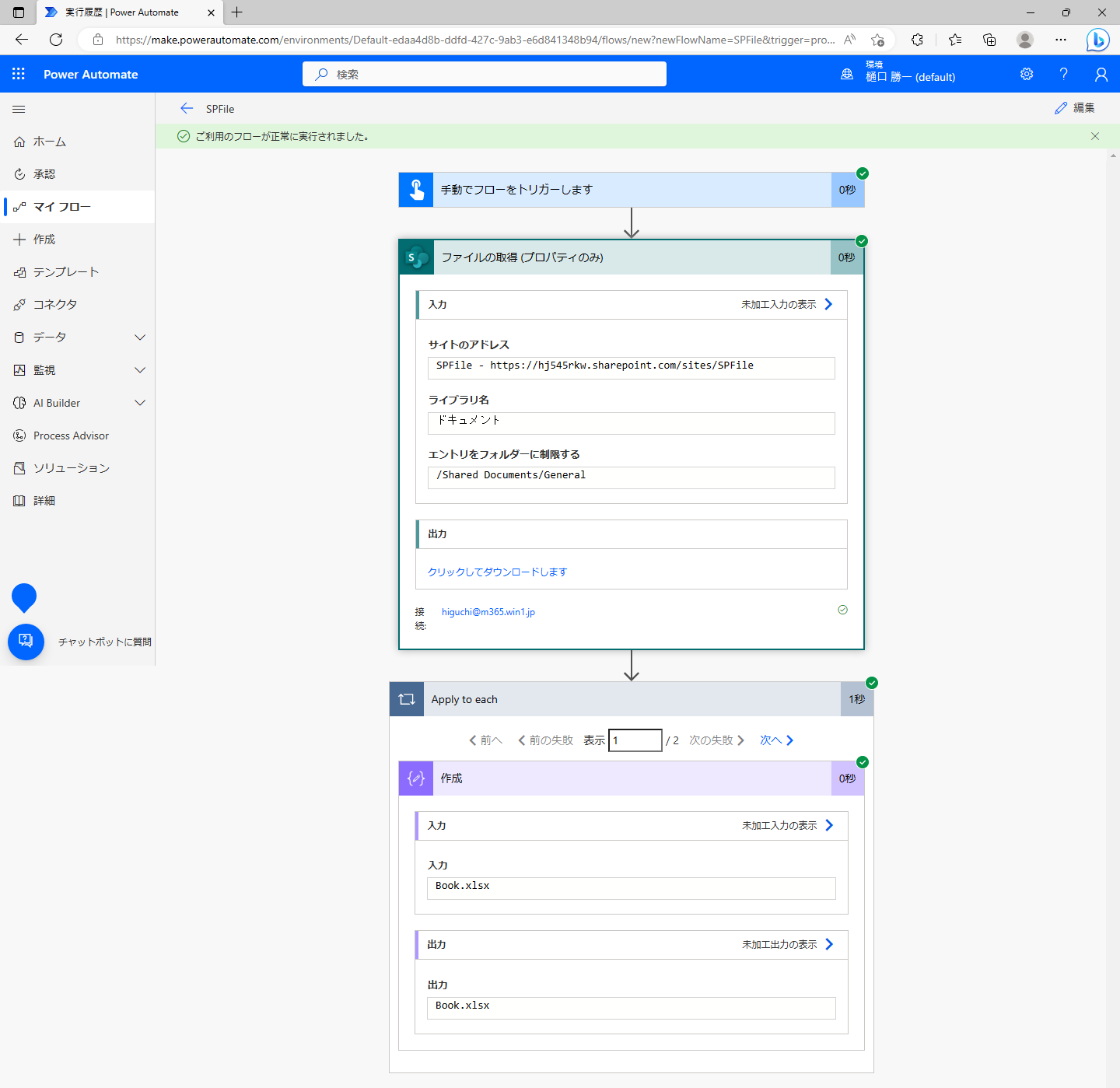Select the Book.xlsx output value

[x=632, y=1008]
